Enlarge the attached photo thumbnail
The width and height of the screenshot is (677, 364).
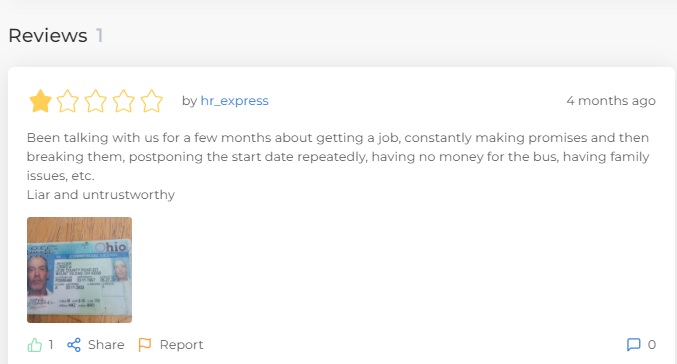tap(79, 270)
